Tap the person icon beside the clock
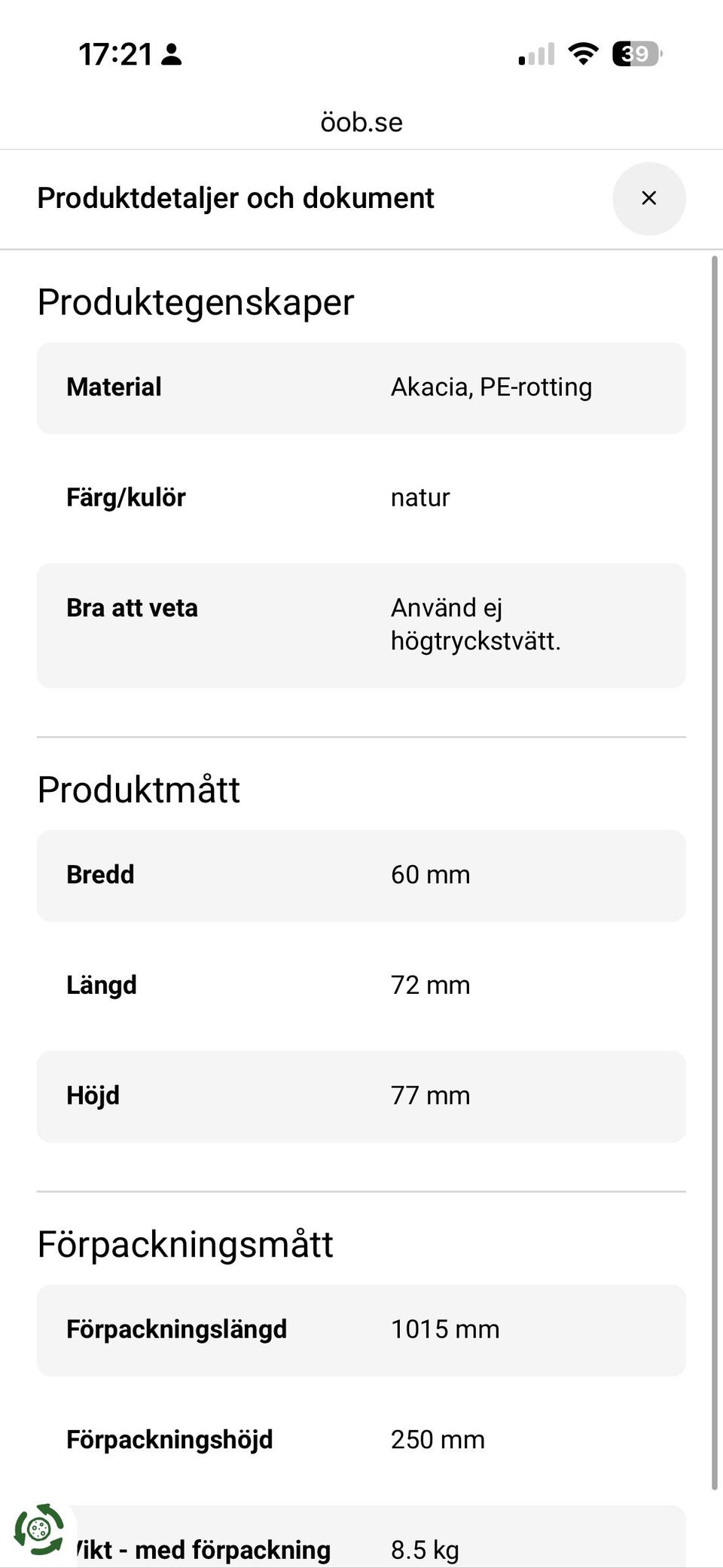The image size is (723, 1568). click(x=172, y=54)
